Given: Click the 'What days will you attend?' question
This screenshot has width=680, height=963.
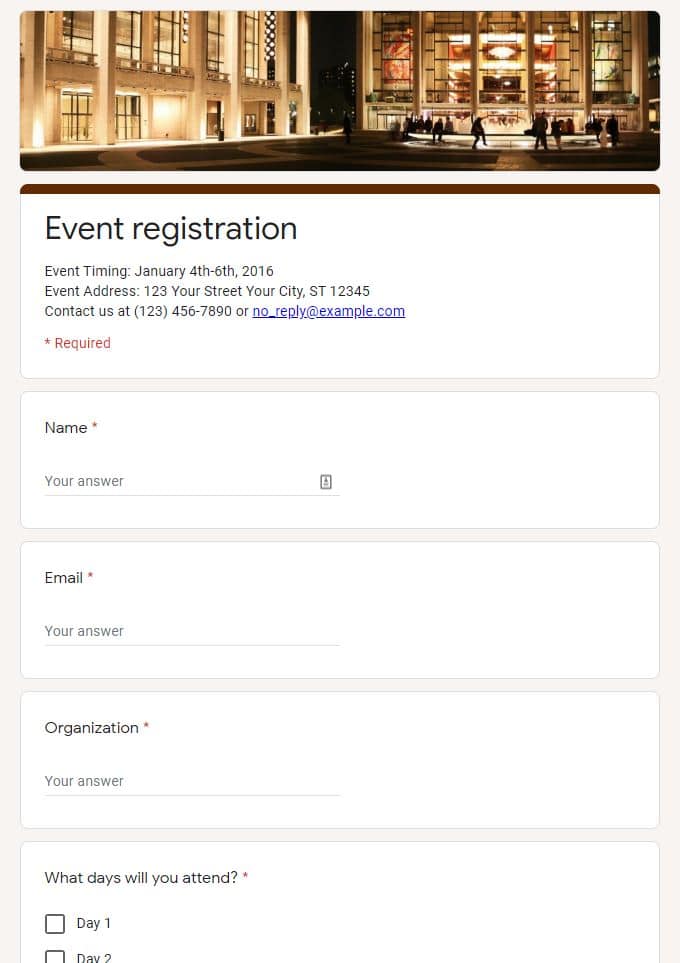Looking at the screenshot, I should point(141,878).
